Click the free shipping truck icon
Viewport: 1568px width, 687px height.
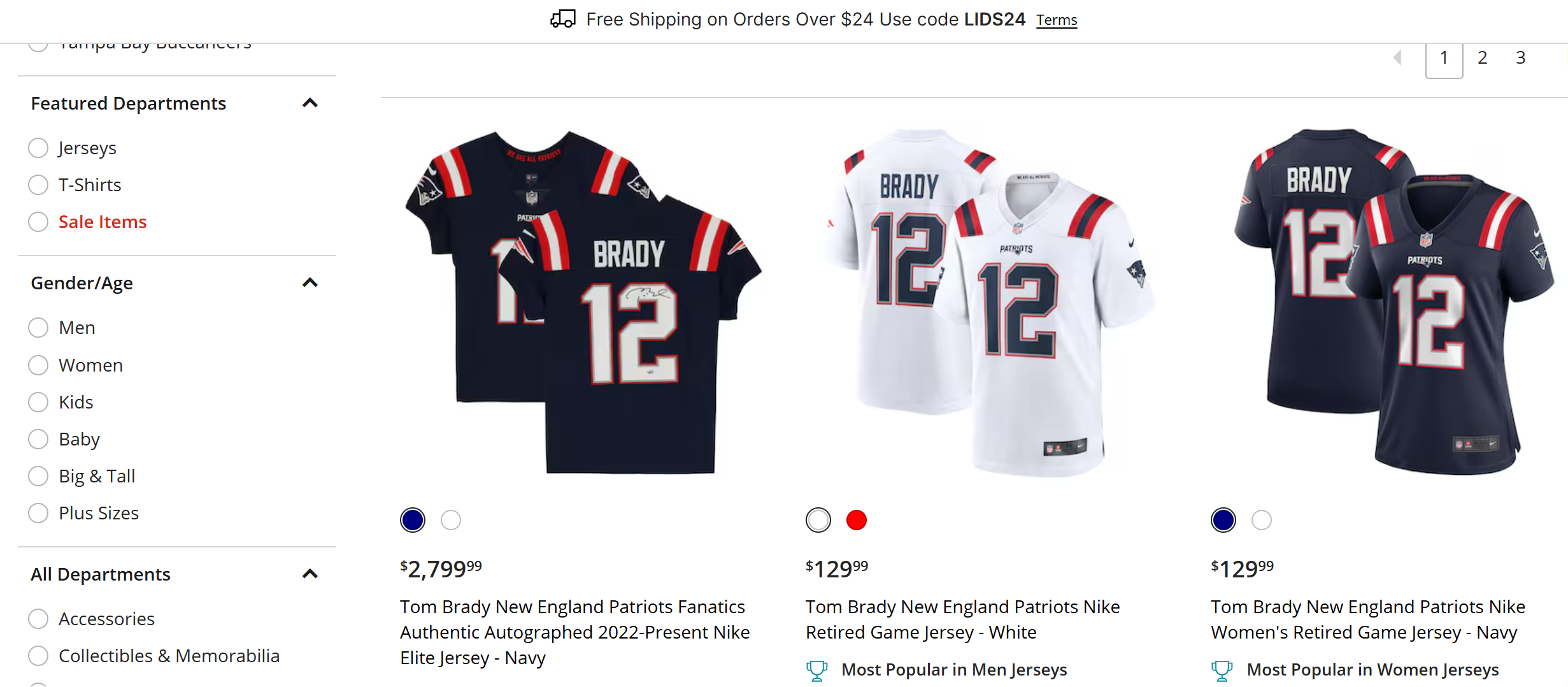click(562, 19)
